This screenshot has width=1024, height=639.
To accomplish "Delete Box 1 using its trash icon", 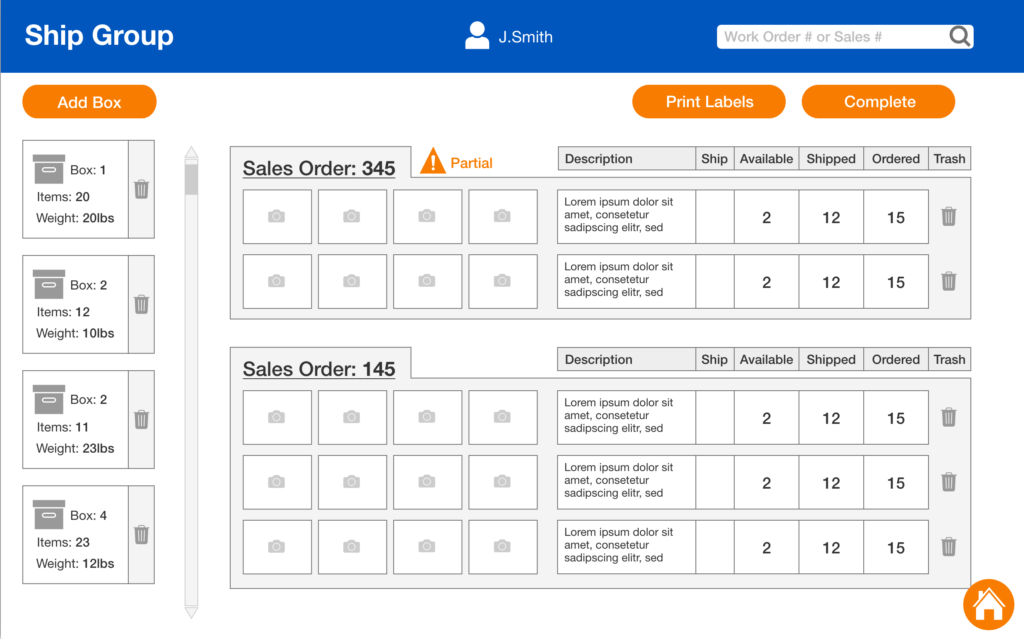I will click(141, 189).
